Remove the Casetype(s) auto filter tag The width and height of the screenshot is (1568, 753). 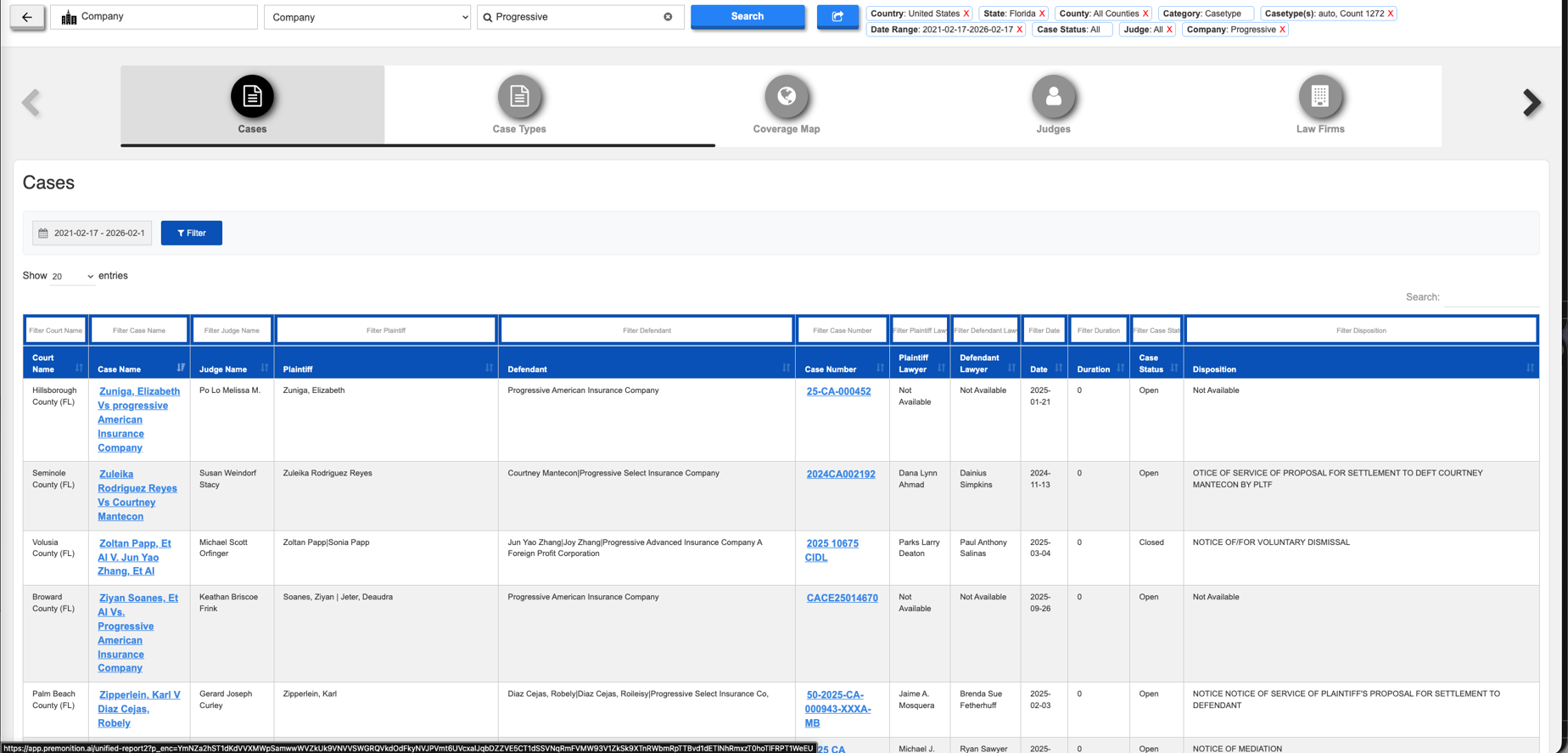1390,14
